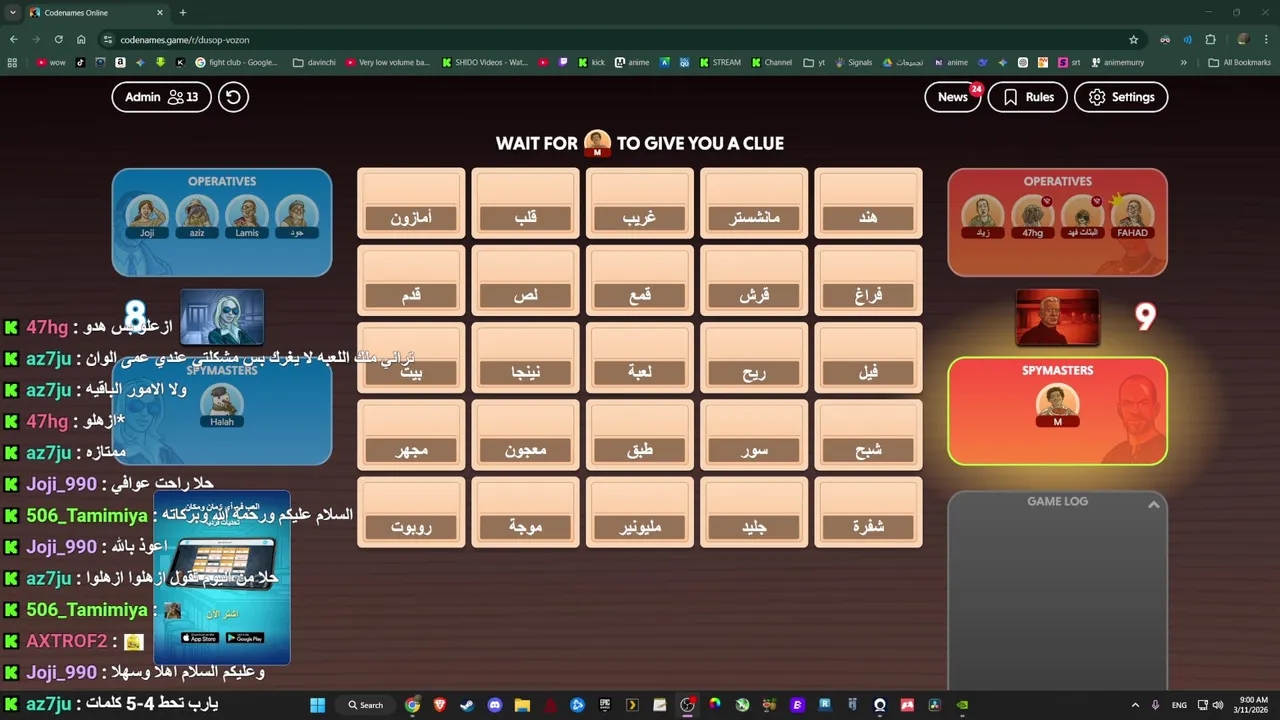Select the word card قلب

(x=525, y=204)
